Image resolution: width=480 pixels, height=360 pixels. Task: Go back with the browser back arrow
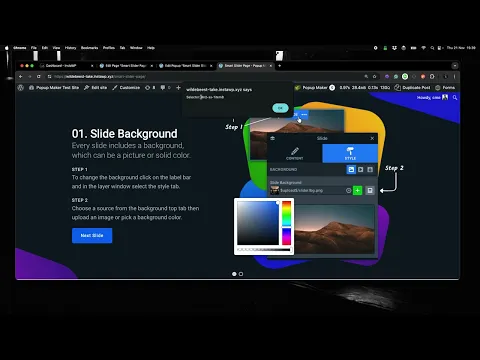(x=21, y=76)
